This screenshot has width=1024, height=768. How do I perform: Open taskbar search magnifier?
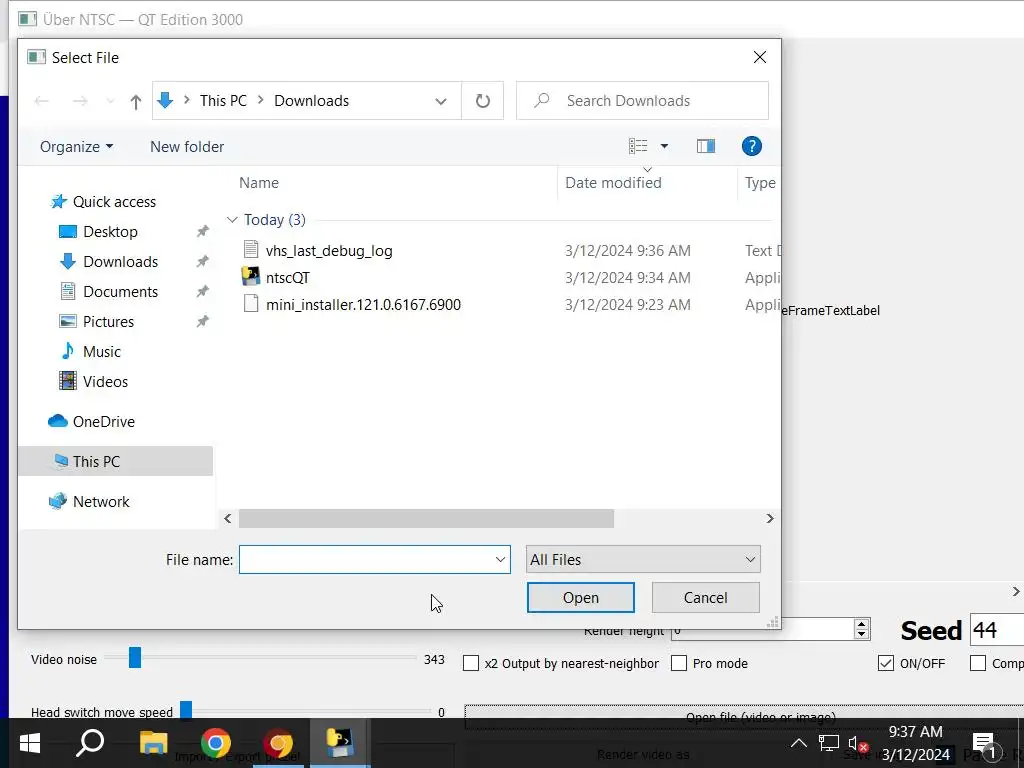tap(91, 743)
